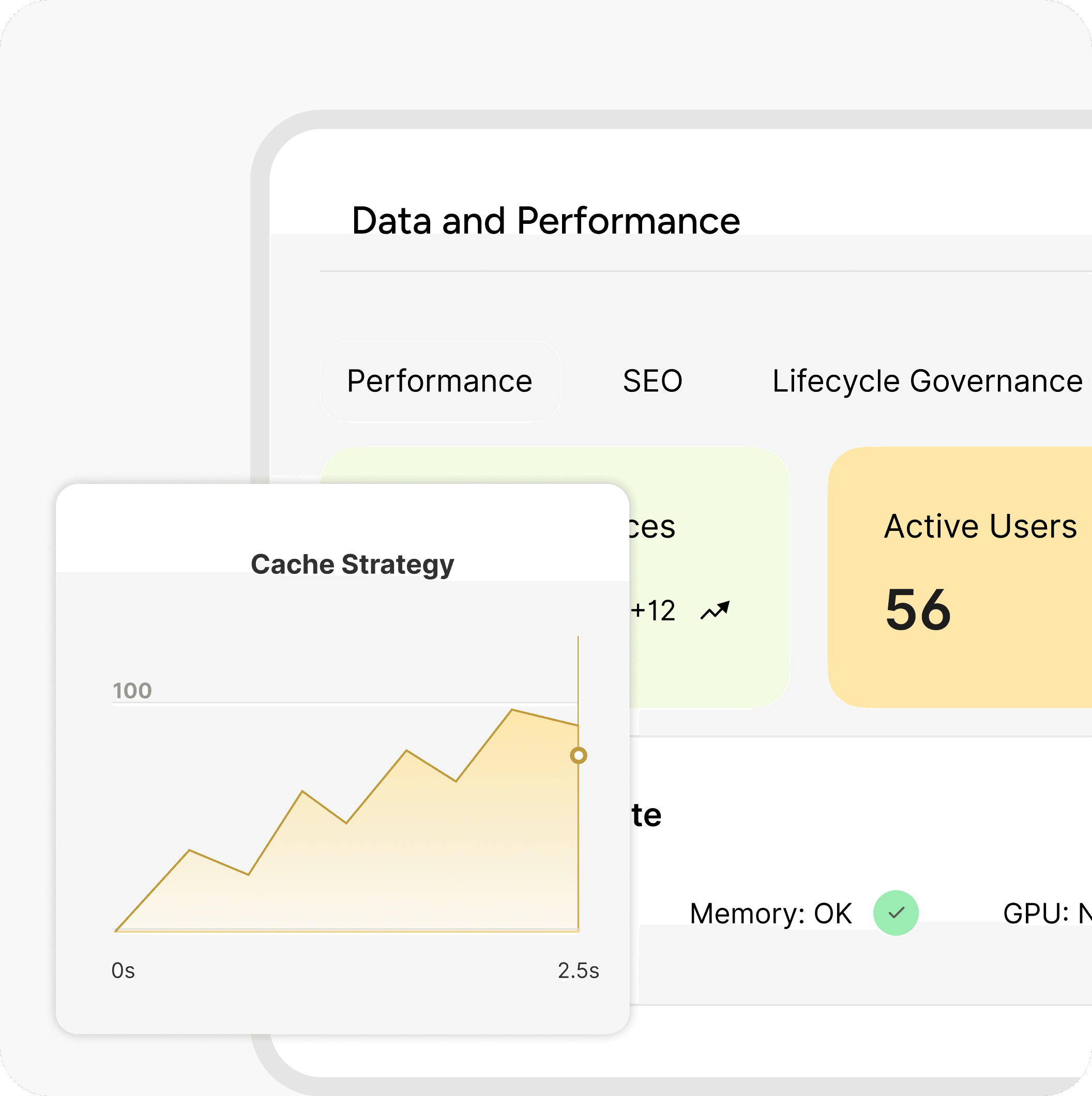Toggle the Performance view selection

coord(439,381)
